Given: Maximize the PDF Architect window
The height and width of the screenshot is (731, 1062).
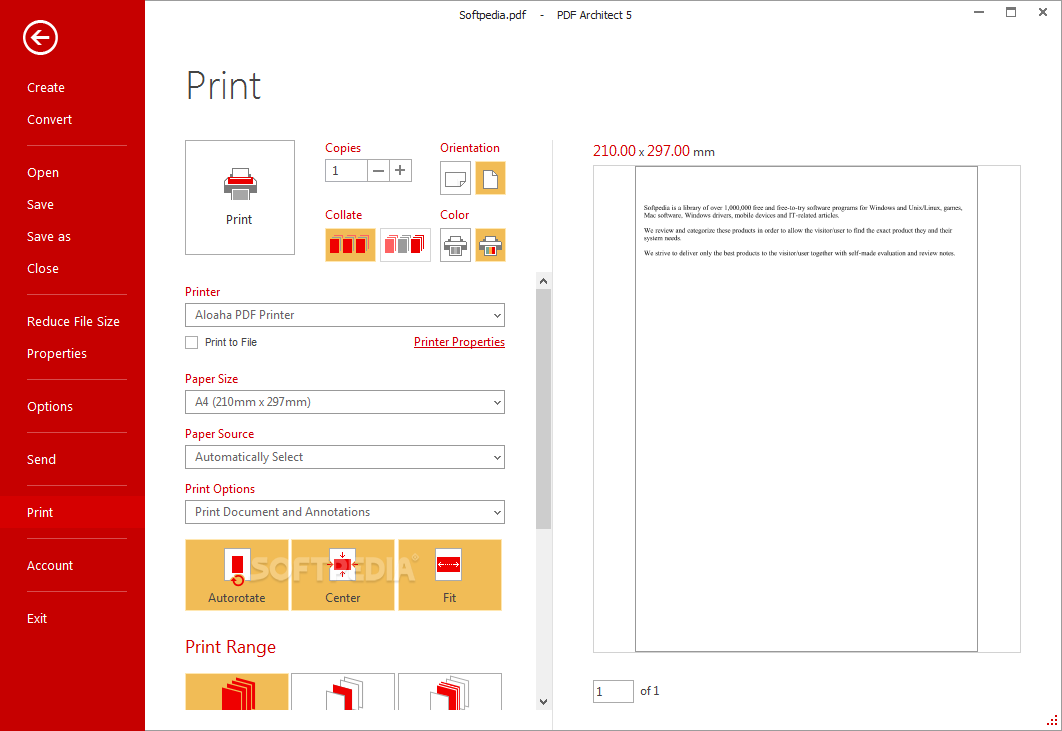Looking at the screenshot, I should coord(1011,12).
